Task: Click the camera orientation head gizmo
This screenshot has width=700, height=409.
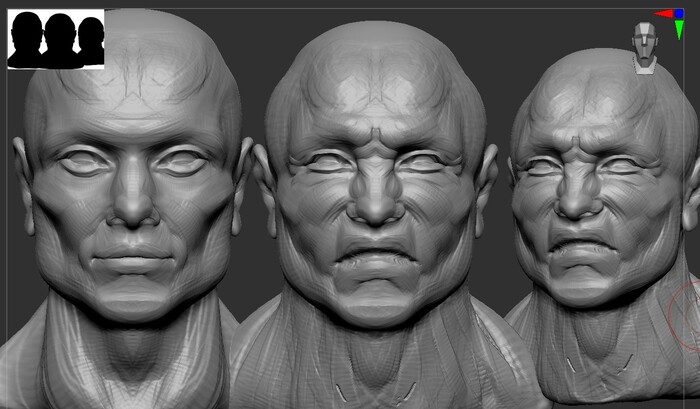Action: (645, 48)
